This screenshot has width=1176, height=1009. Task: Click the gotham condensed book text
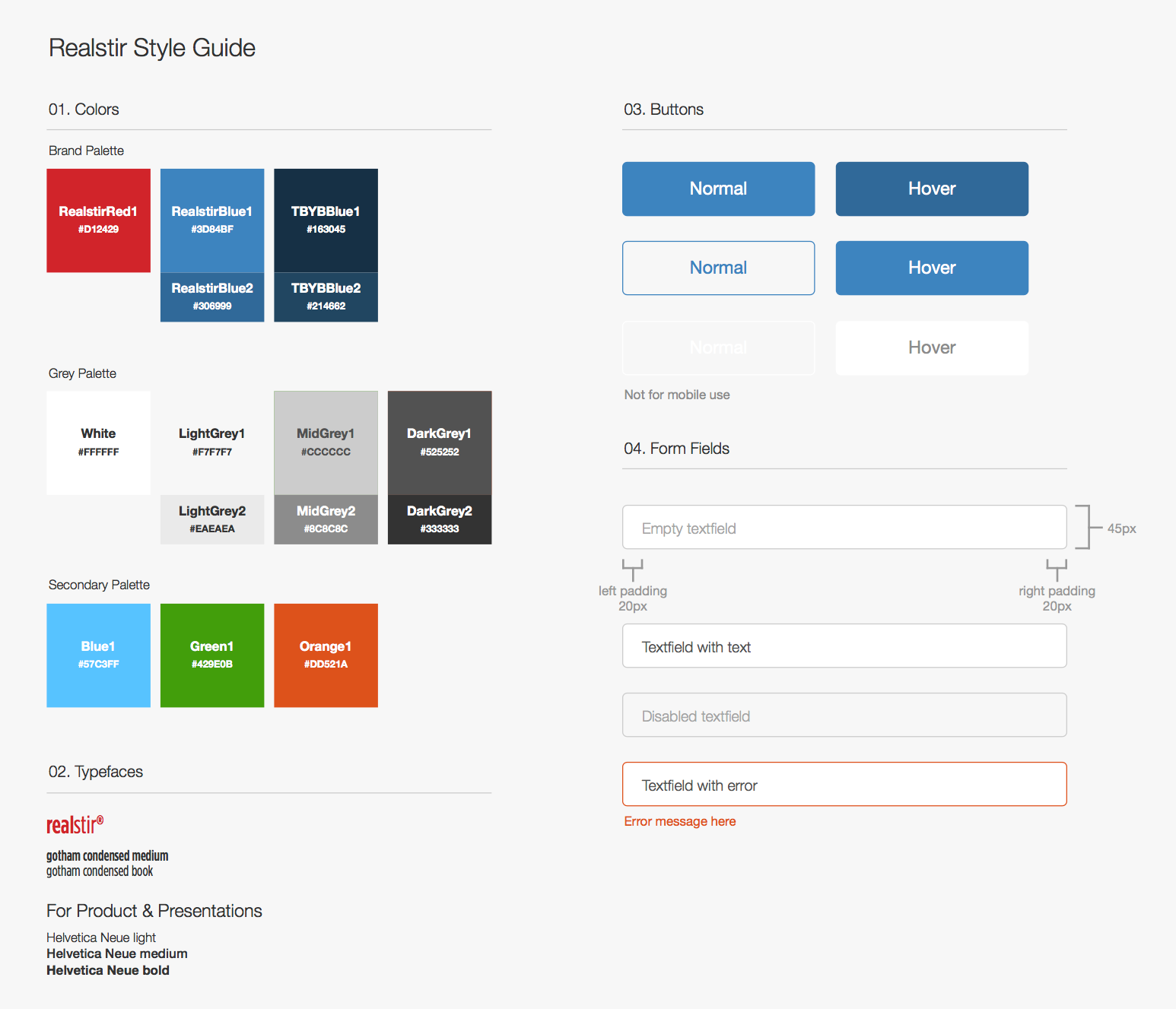(100, 871)
